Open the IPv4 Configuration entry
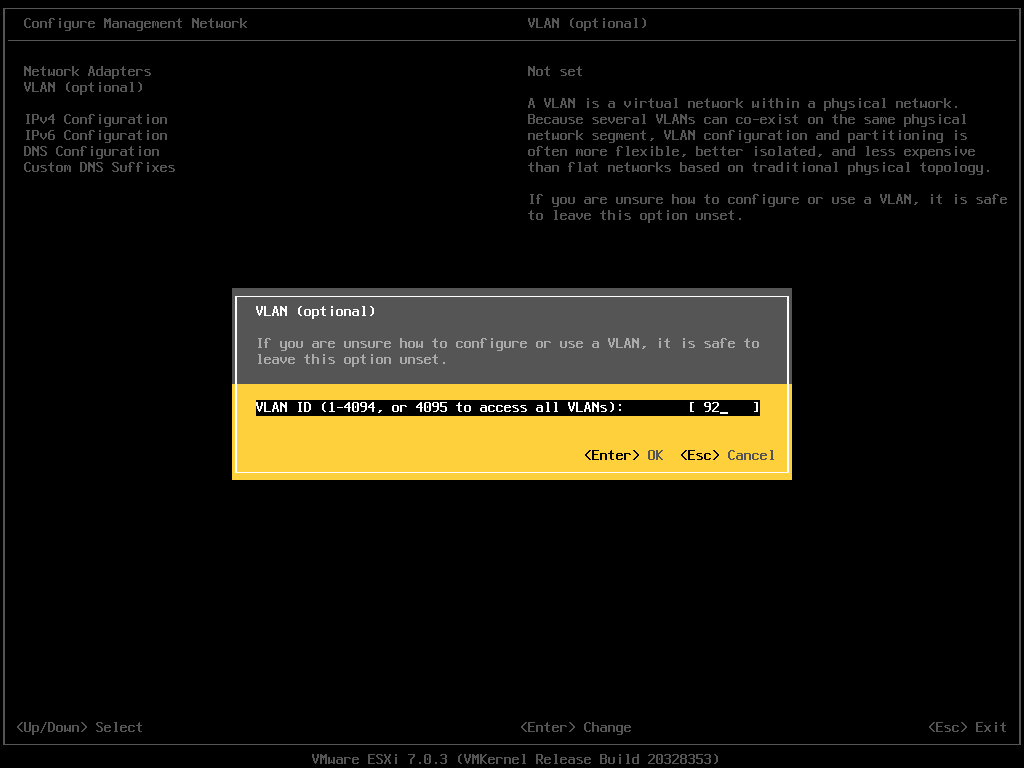The width and height of the screenshot is (1024, 768). [x=95, y=119]
